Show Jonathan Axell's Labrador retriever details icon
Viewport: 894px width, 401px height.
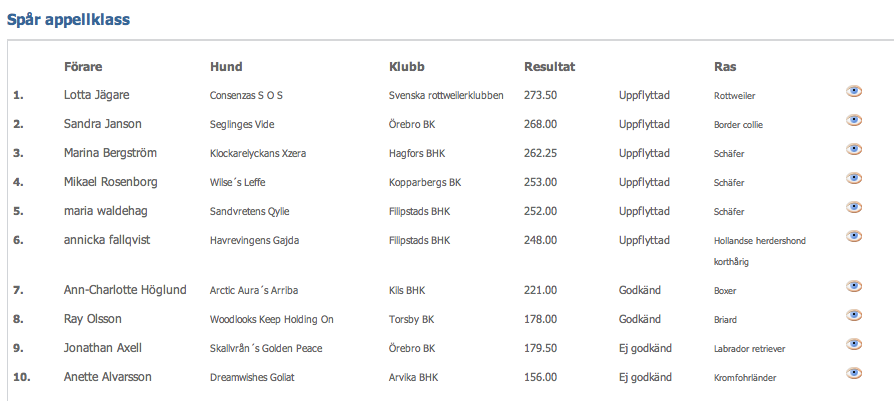[854, 345]
